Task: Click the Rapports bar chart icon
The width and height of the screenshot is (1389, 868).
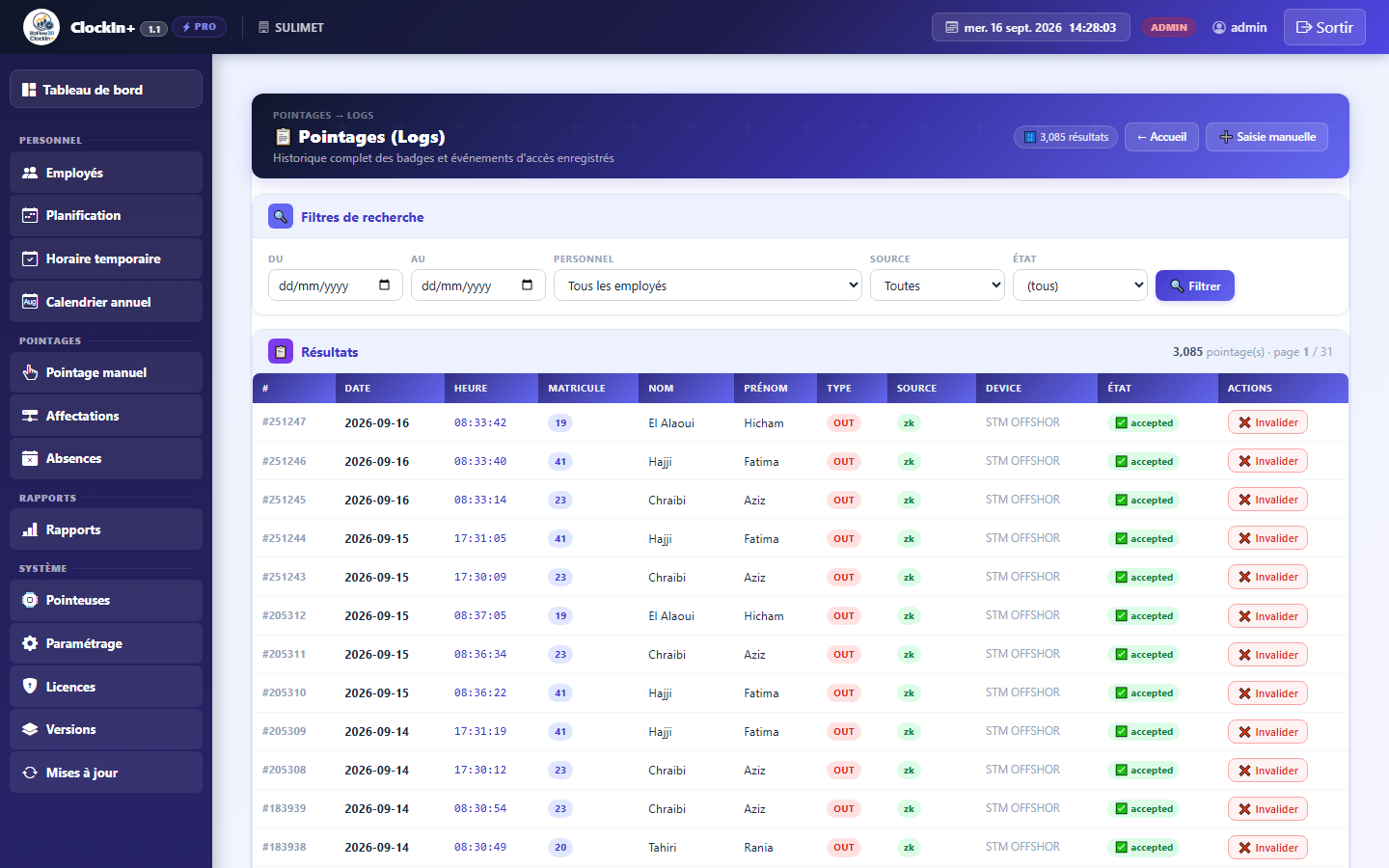Action: [30, 529]
